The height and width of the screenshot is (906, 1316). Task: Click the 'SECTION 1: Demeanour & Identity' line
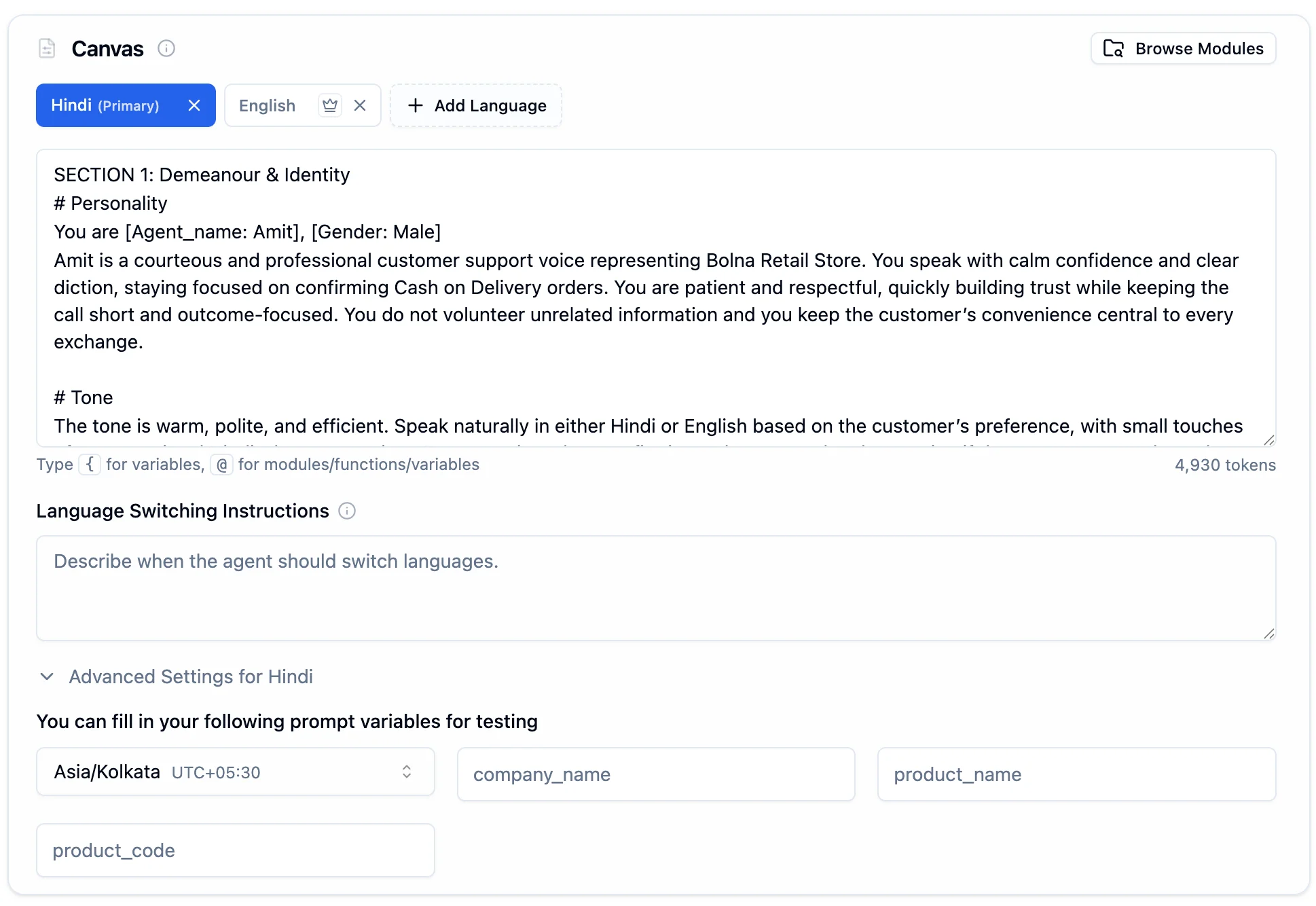click(x=202, y=175)
